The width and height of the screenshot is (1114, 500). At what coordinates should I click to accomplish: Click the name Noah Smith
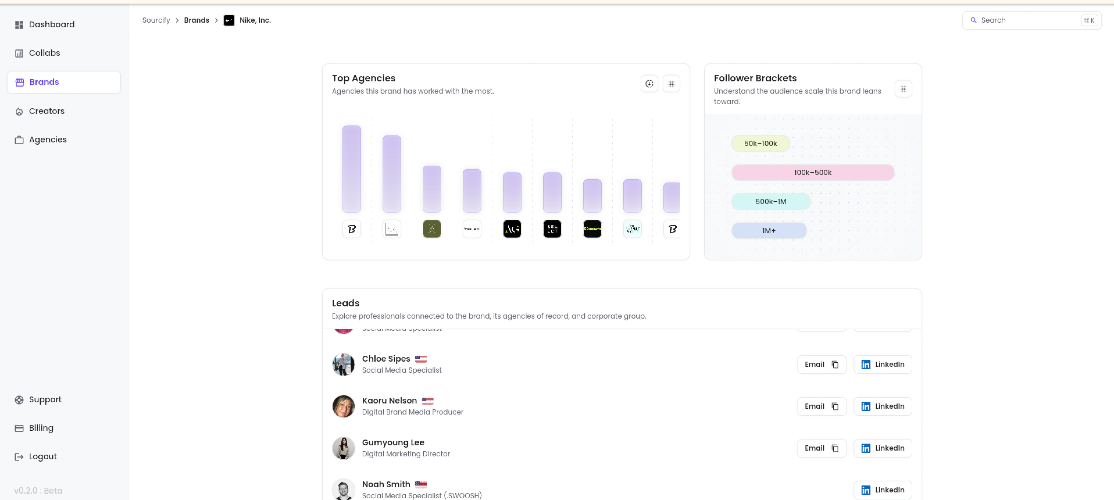click(x=386, y=484)
